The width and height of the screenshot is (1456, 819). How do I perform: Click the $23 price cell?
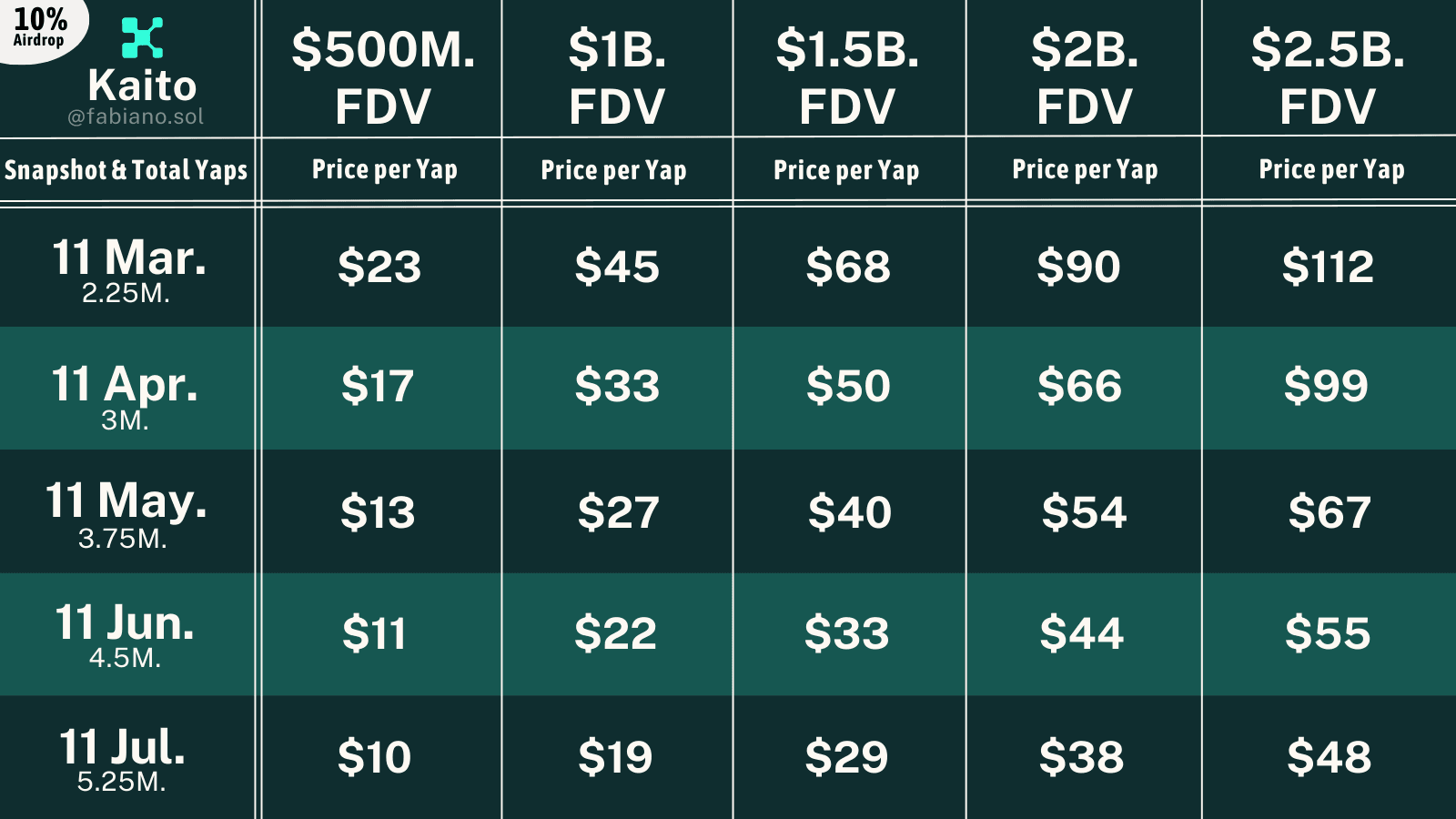379,267
